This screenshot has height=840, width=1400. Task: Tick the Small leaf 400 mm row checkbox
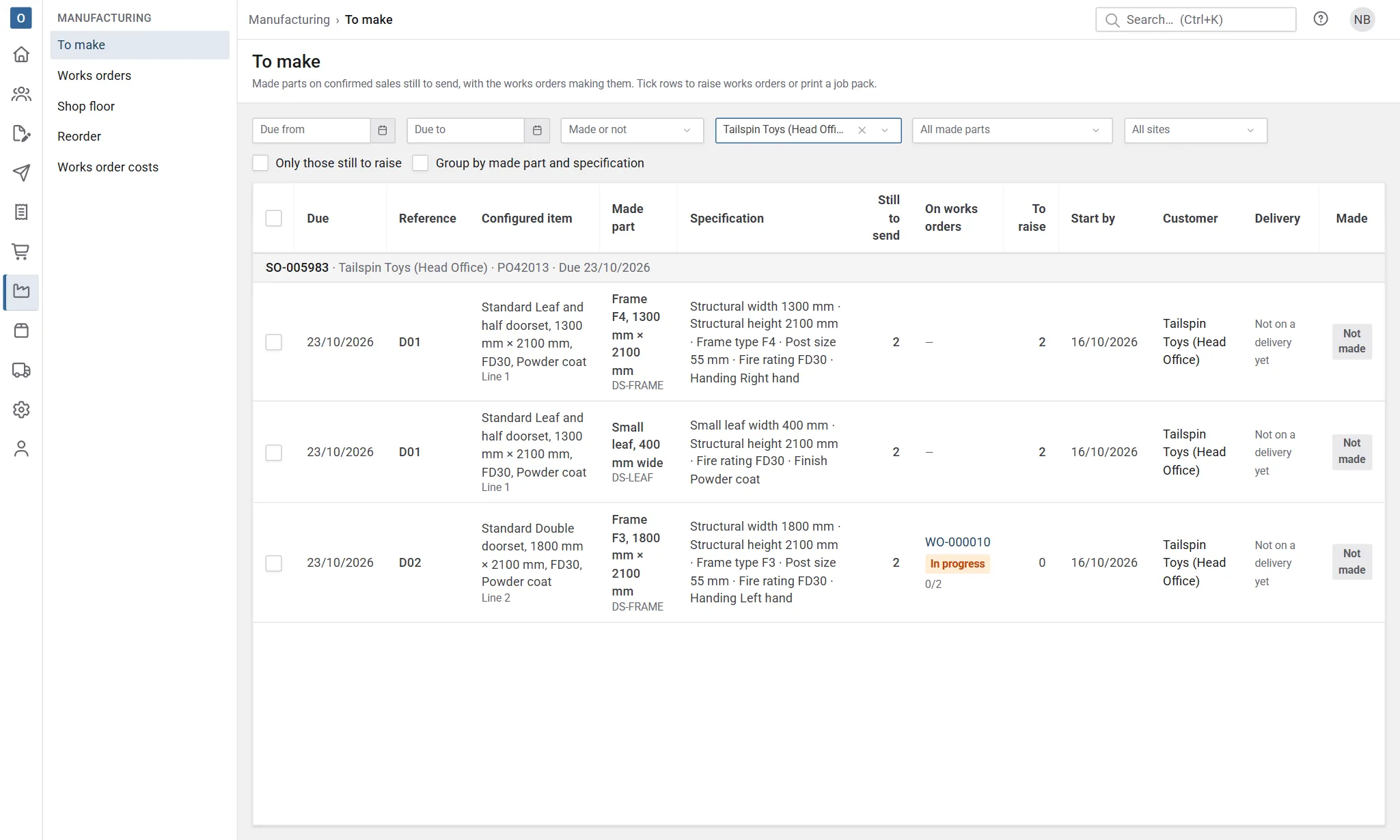[x=273, y=453]
